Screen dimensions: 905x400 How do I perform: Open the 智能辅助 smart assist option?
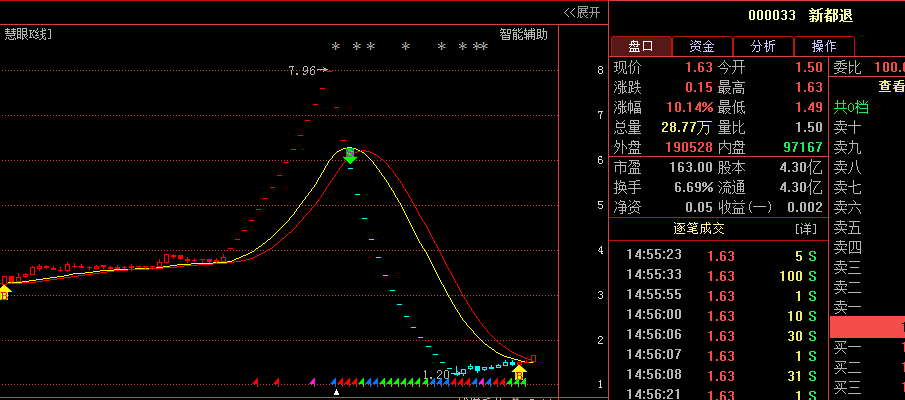pyautogui.click(x=524, y=34)
